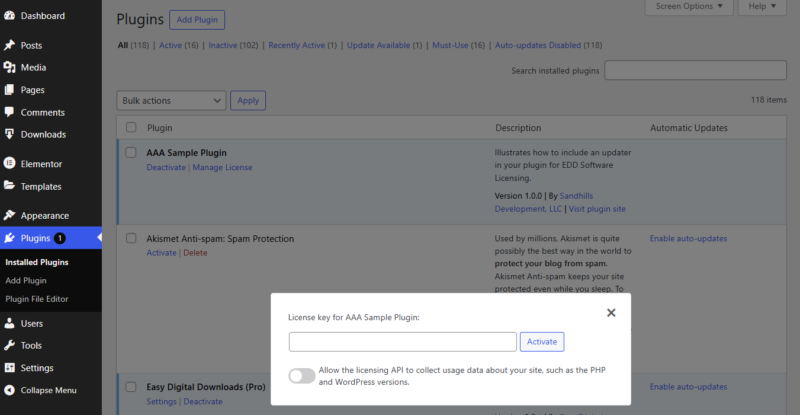Click the Settings menu label
The height and width of the screenshot is (415, 800).
37,368
